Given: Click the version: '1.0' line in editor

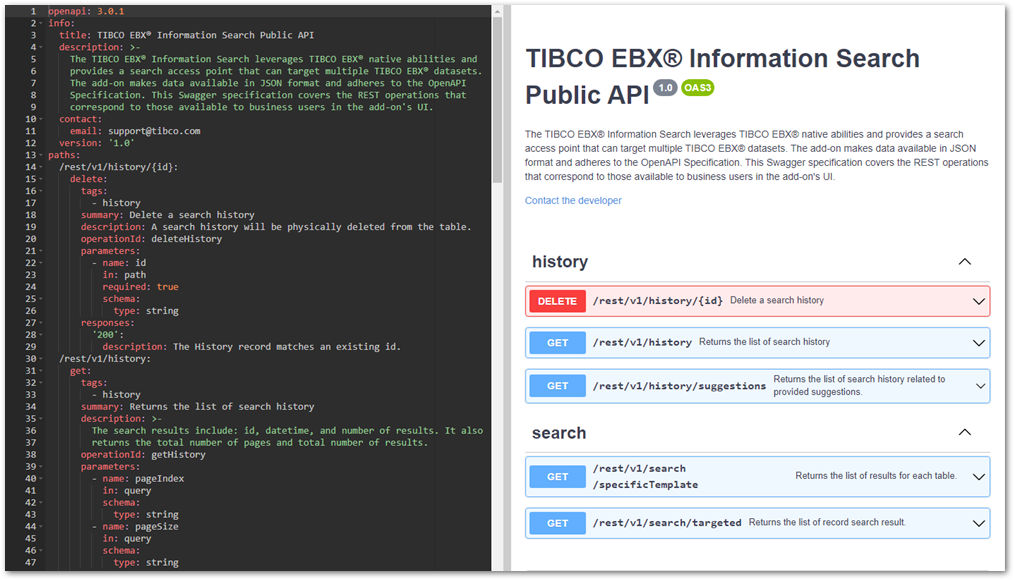Looking at the screenshot, I should pos(97,143).
